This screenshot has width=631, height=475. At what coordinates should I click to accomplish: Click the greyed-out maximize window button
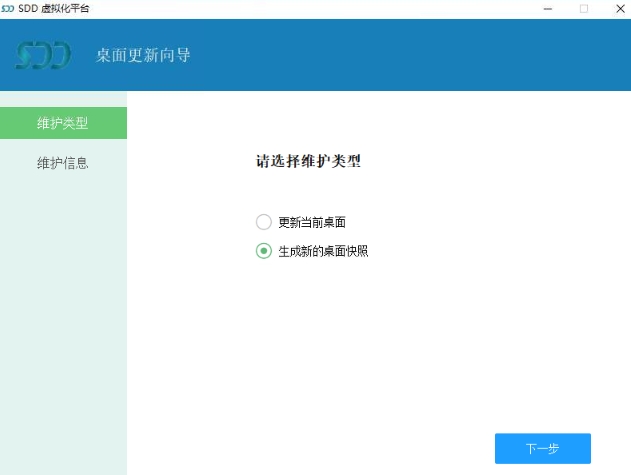pyautogui.click(x=584, y=8)
